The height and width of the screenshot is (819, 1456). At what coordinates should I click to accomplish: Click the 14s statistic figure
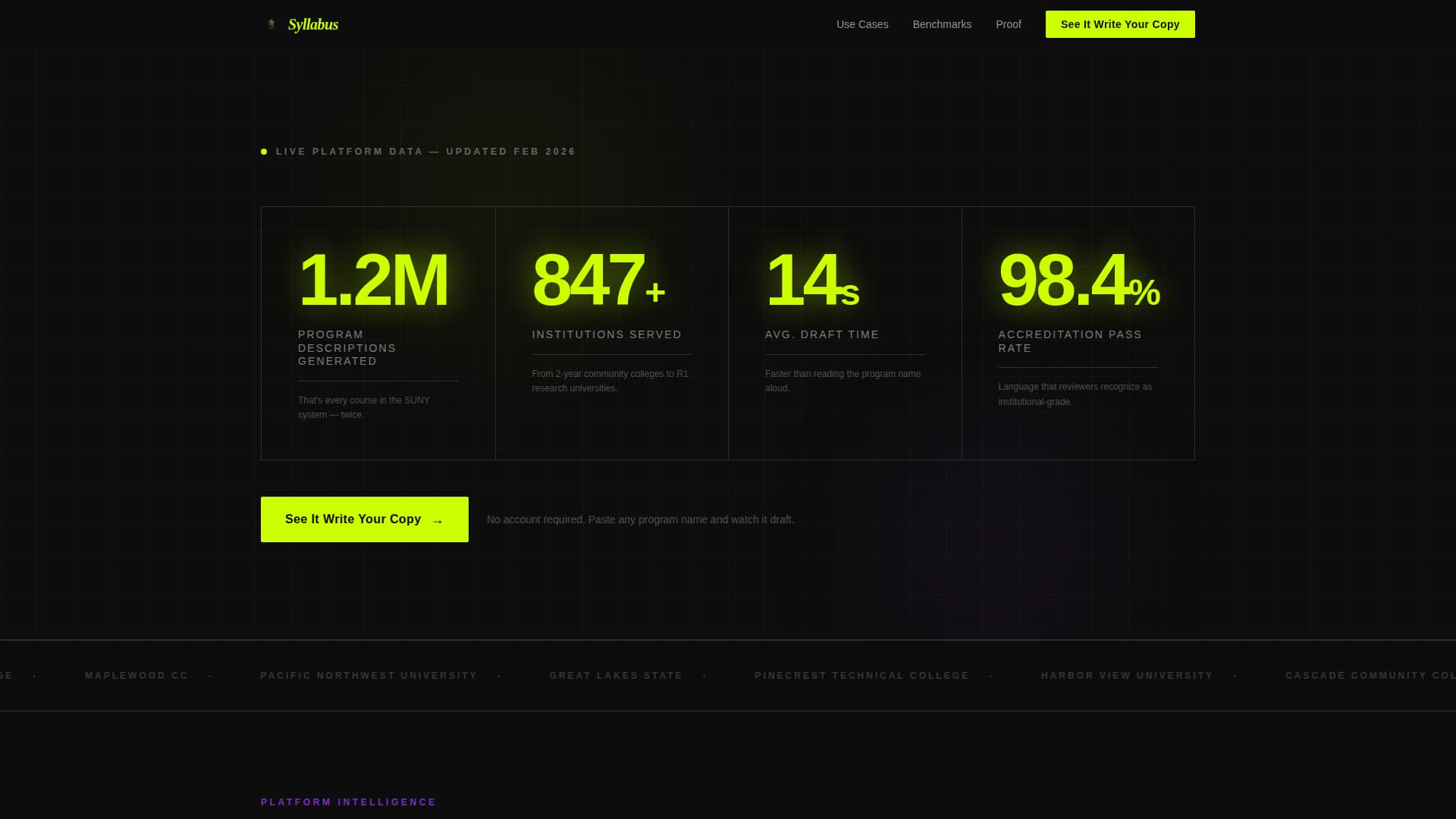click(812, 280)
